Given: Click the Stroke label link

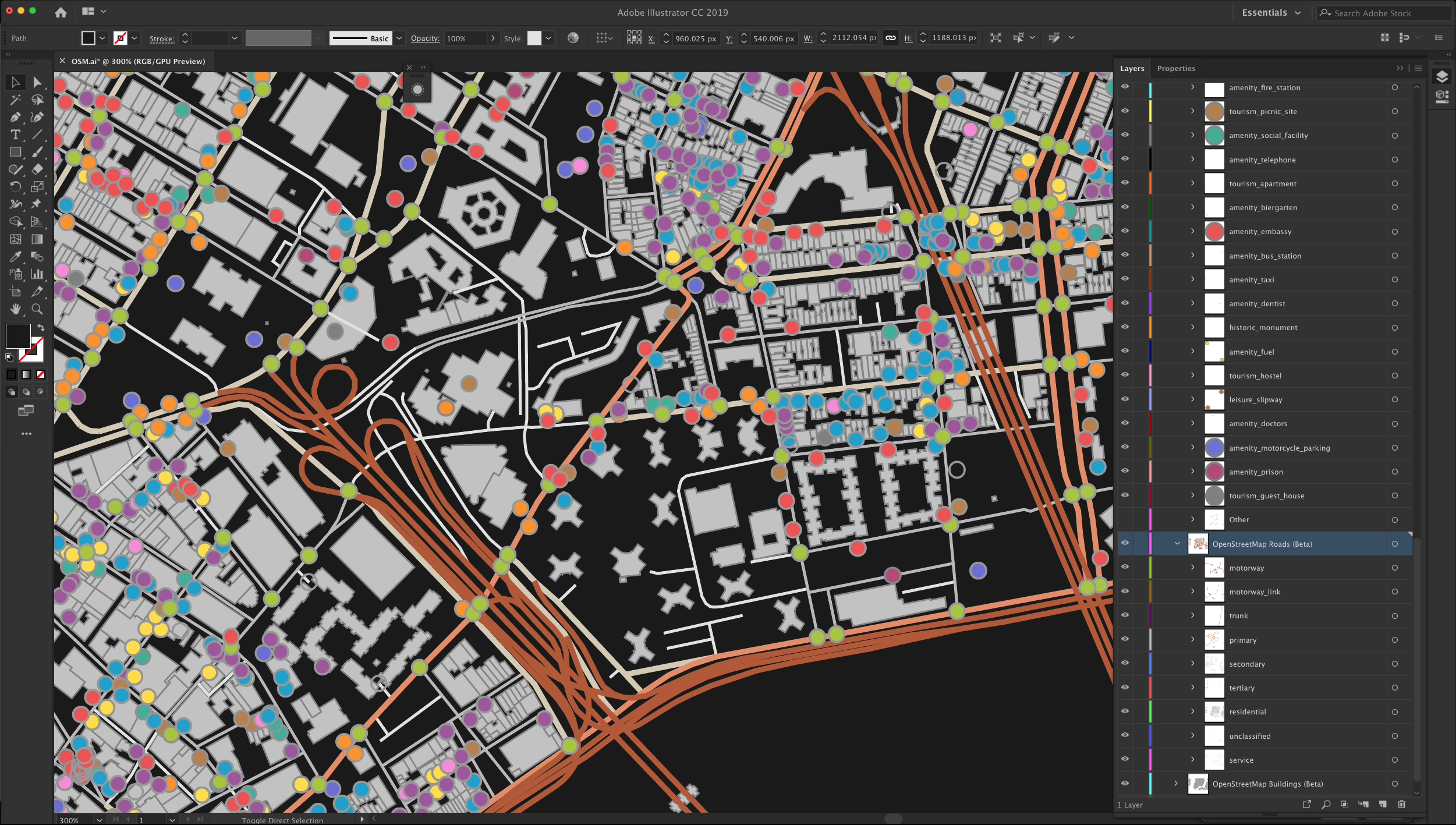Looking at the screenshot, I should [161, 38].
